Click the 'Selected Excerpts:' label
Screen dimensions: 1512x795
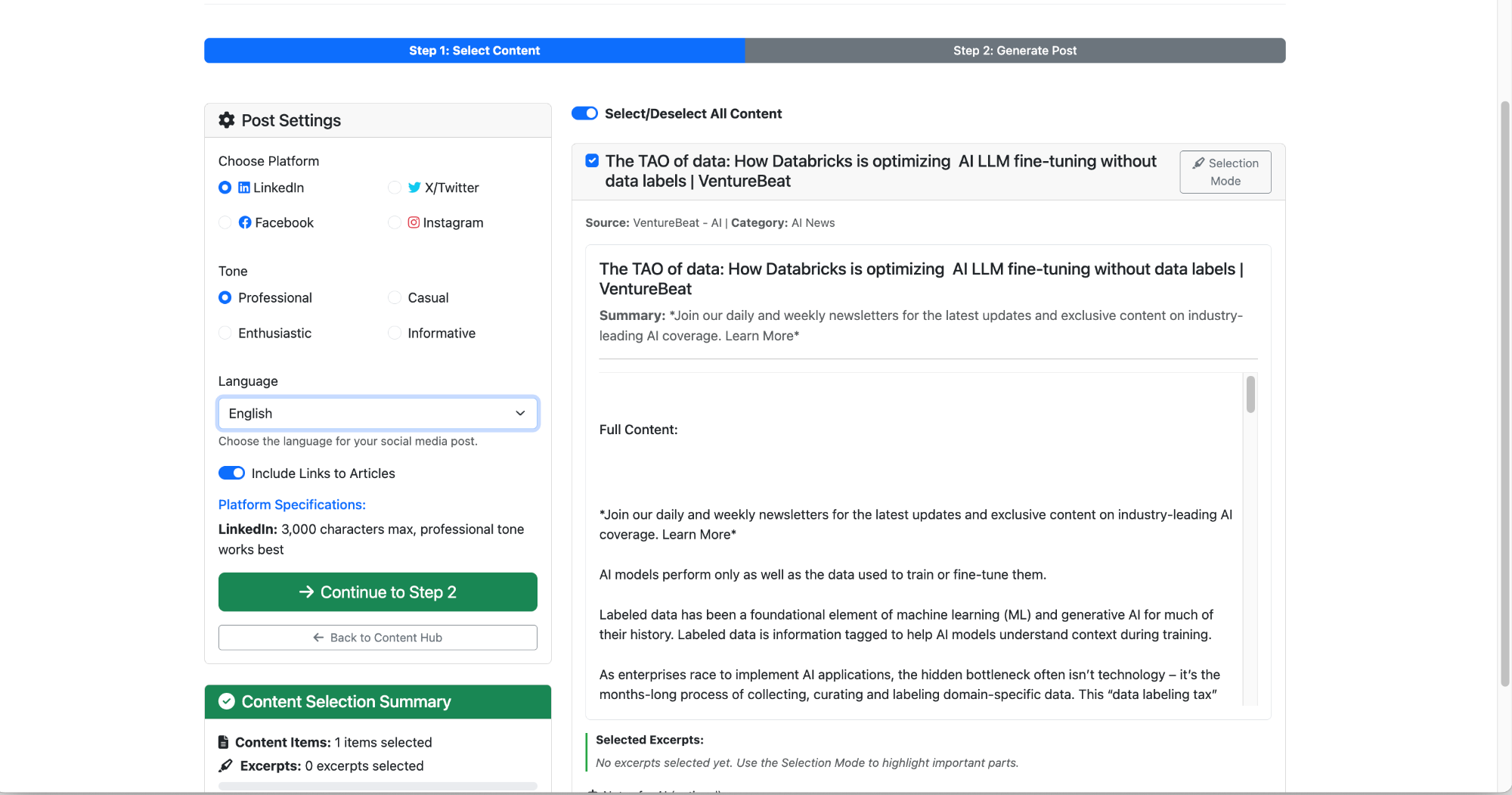point(649,740)
